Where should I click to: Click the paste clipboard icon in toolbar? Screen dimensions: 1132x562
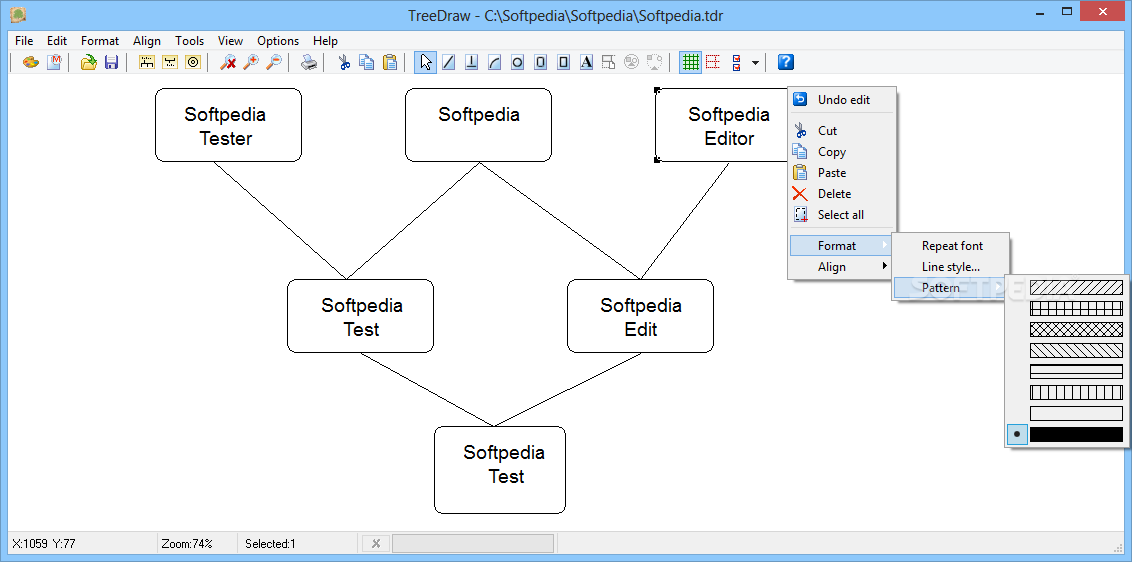[x=390, y=62]
